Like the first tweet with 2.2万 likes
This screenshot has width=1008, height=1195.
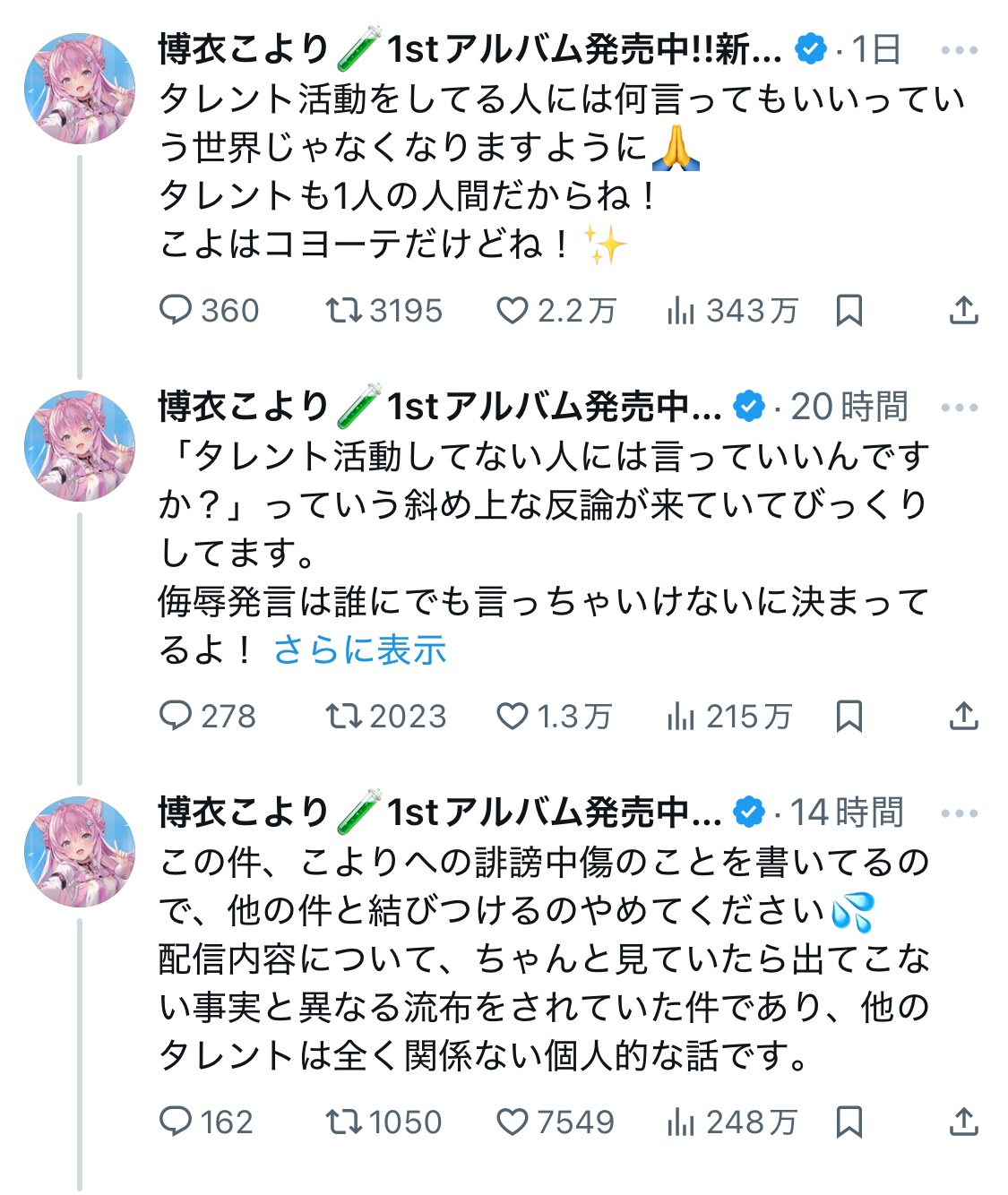click(x=513, y=311)
